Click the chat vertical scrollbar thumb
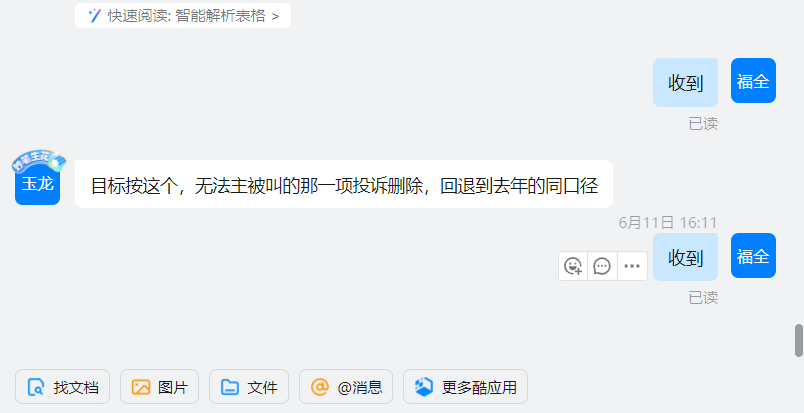The image size is (804, 413). click(798, 340)
